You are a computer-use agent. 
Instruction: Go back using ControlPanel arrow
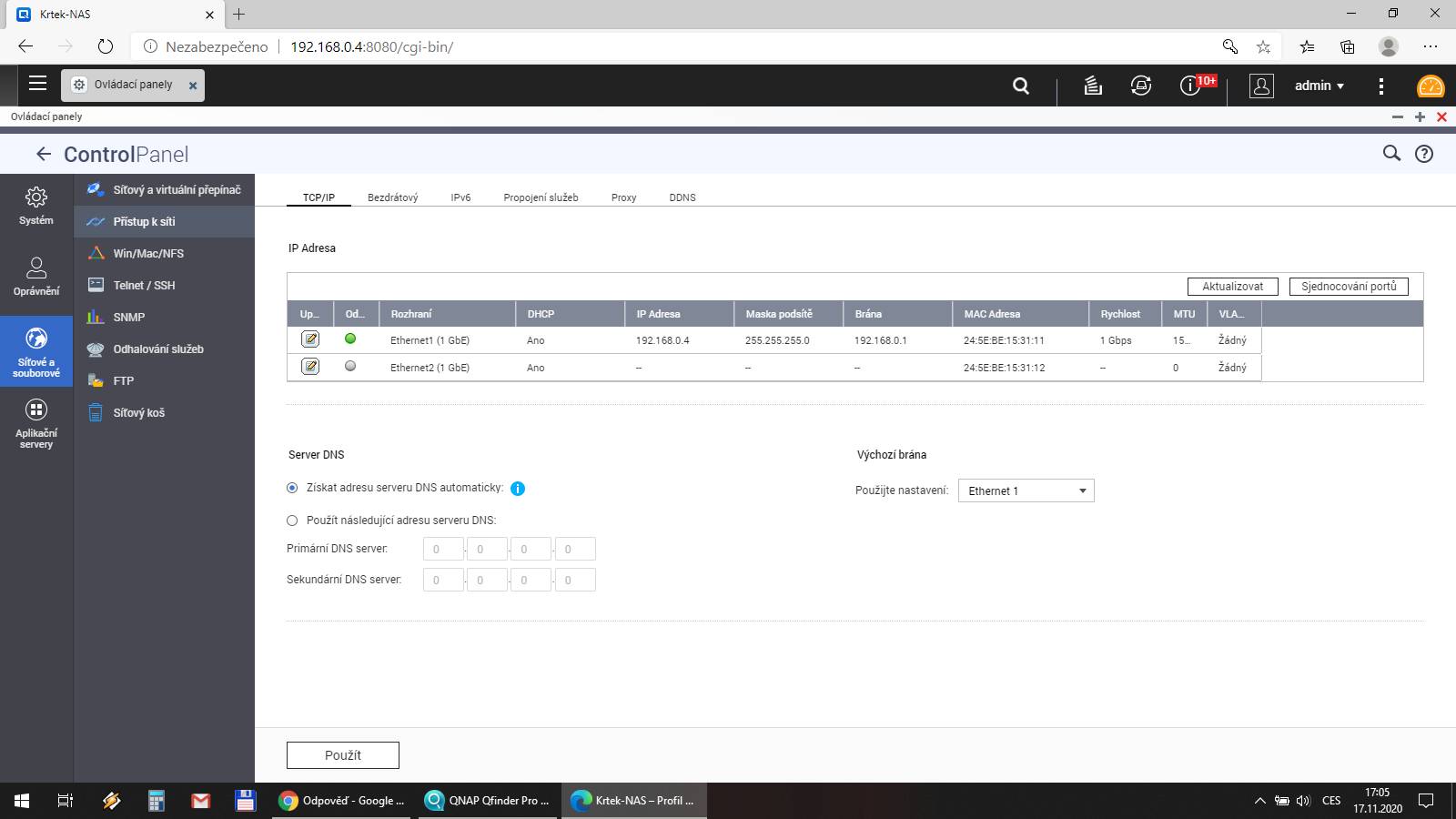43,154
